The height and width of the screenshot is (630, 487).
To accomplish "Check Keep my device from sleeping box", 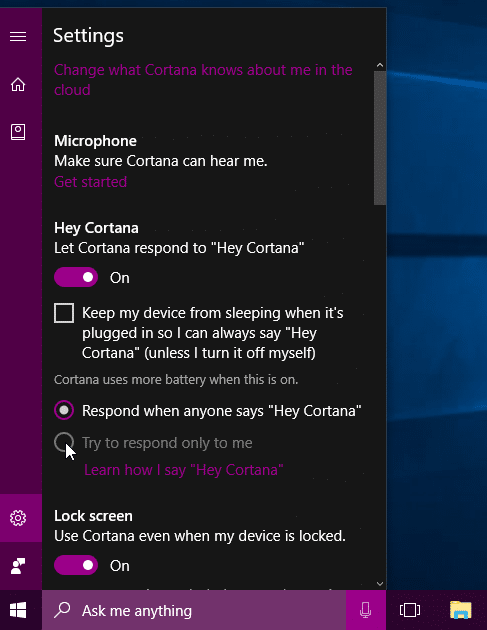I will pos(64,313).
